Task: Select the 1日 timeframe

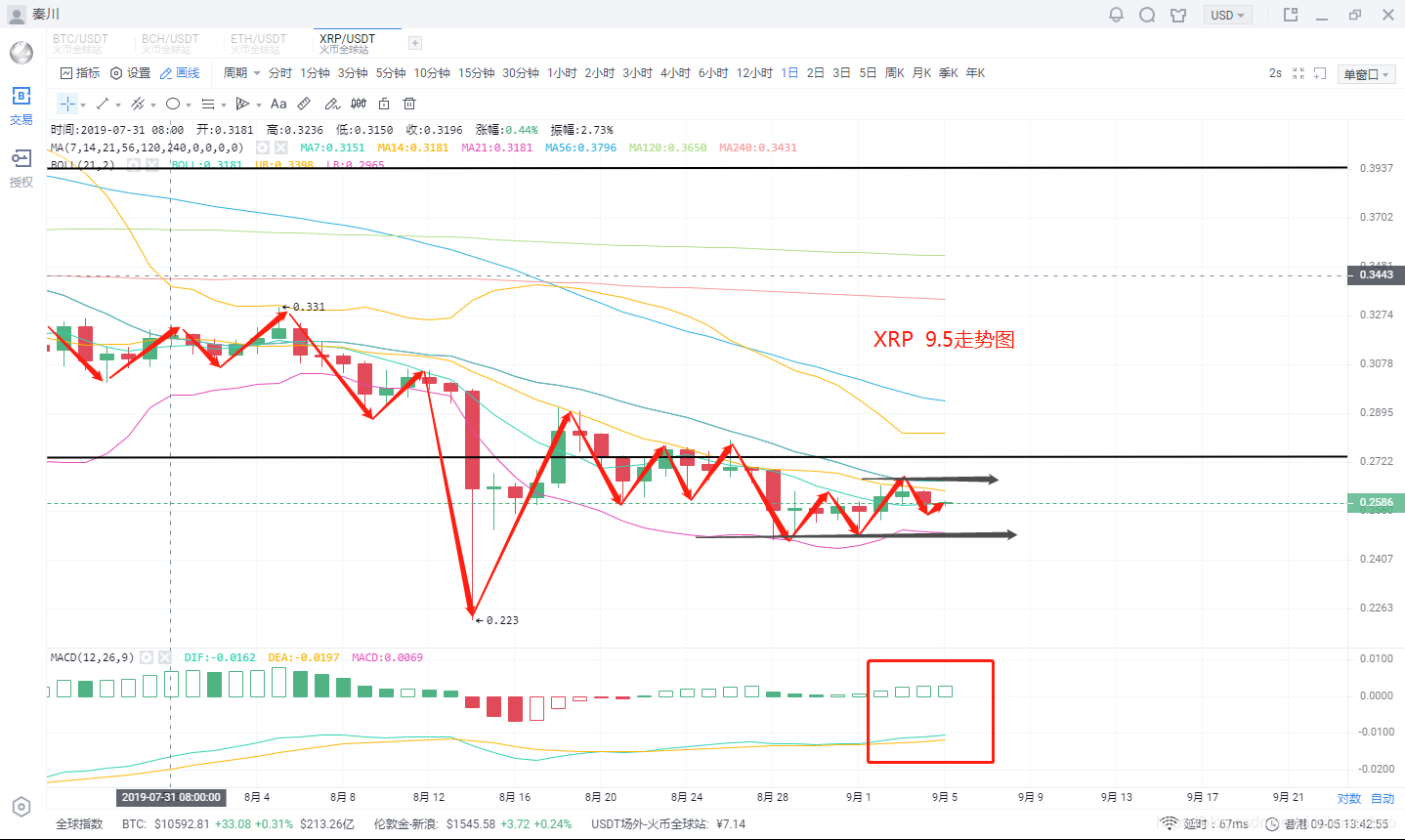Action: pyautogui.click(x=789, y=73)
